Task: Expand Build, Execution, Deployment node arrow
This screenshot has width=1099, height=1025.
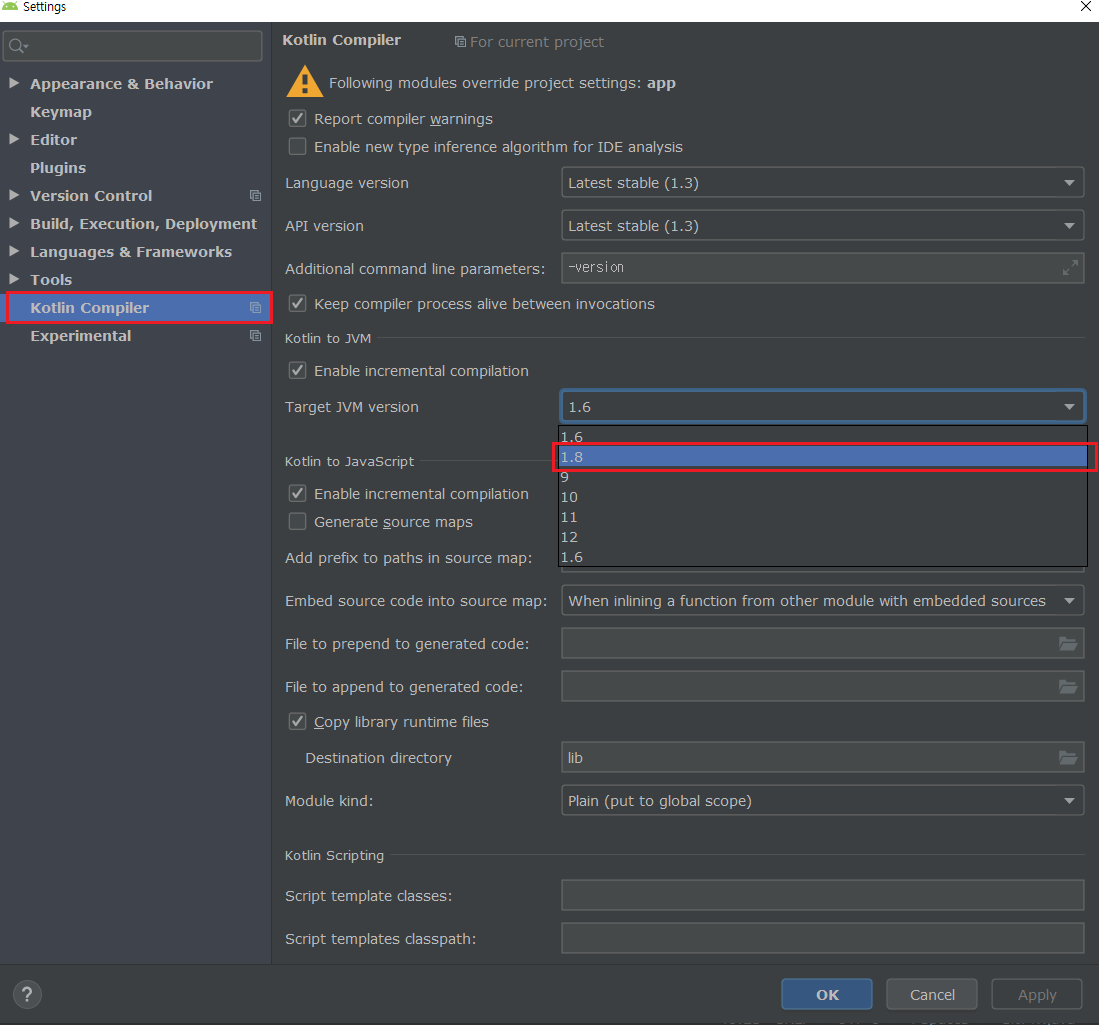Action: click(13, 223)
